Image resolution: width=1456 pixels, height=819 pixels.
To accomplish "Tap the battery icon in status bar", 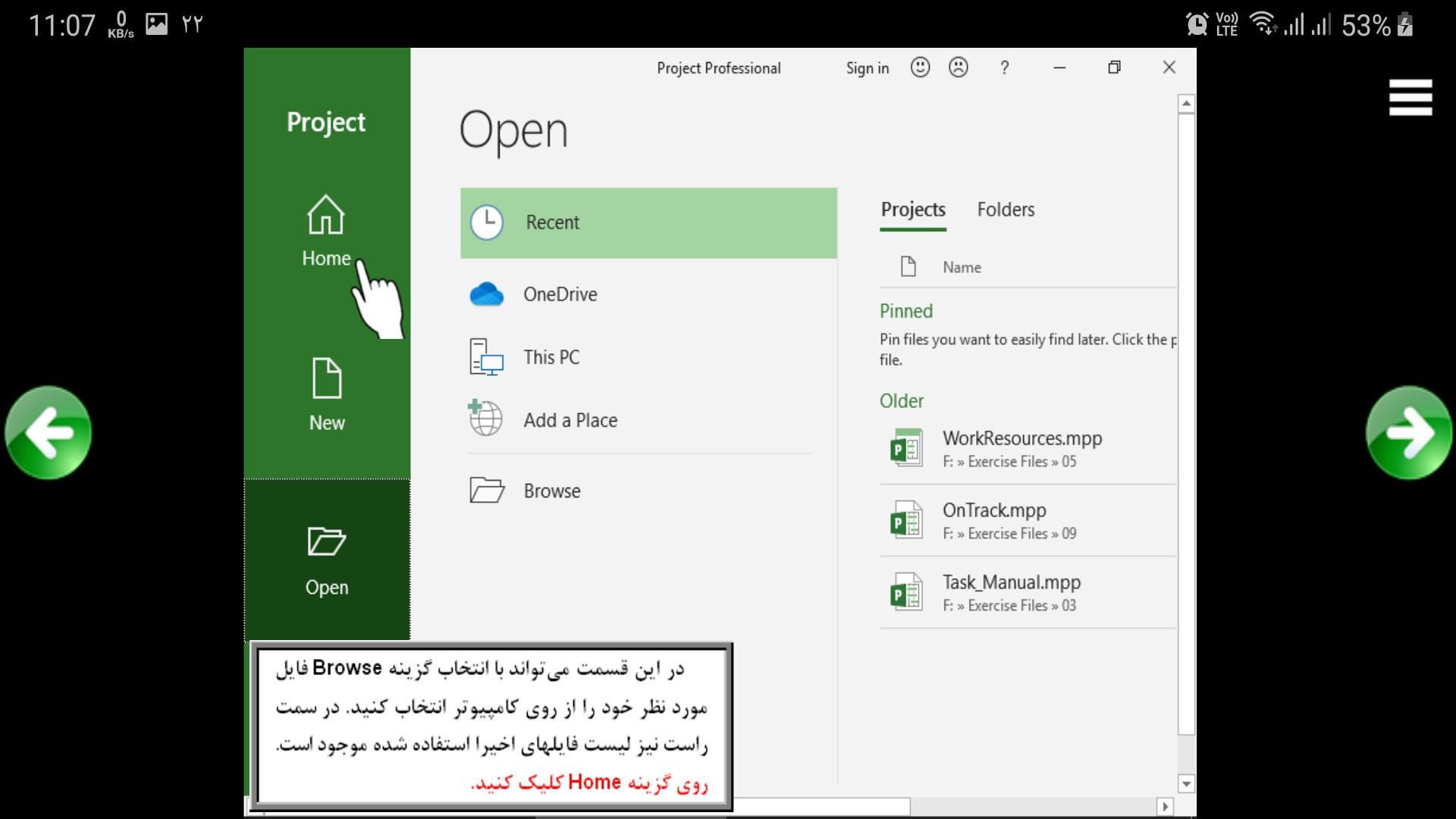I will [1405, 24].
